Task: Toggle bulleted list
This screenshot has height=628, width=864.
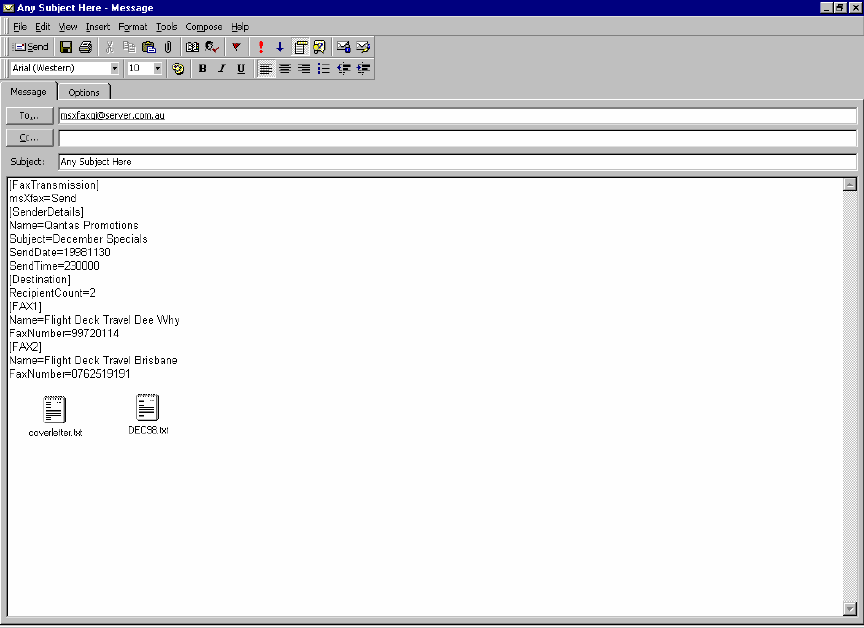Action: (x=323, y=69)
